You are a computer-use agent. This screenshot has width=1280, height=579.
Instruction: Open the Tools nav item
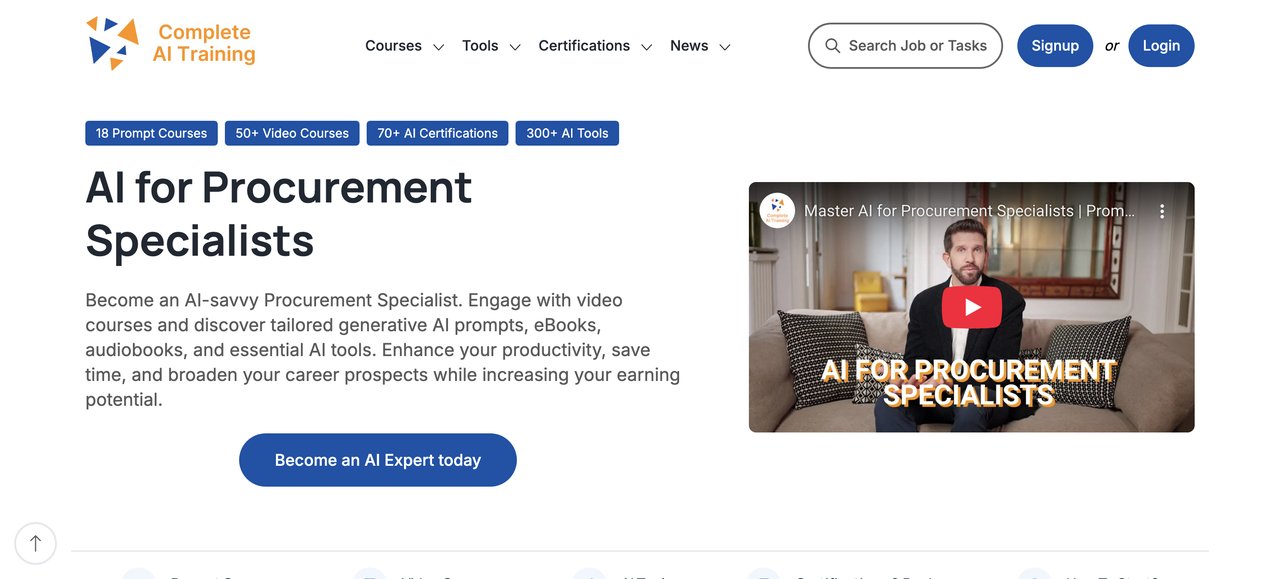click(x=480, y=46)
